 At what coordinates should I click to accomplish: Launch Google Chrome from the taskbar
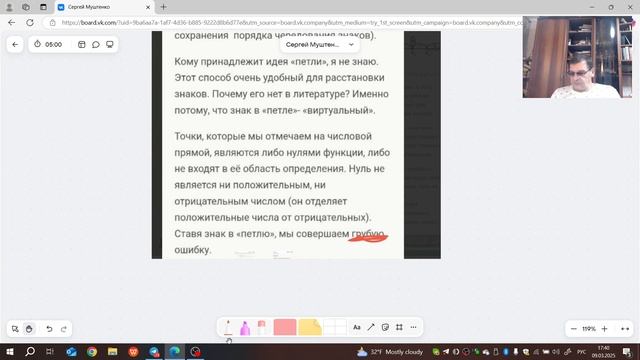click(92, 351)
